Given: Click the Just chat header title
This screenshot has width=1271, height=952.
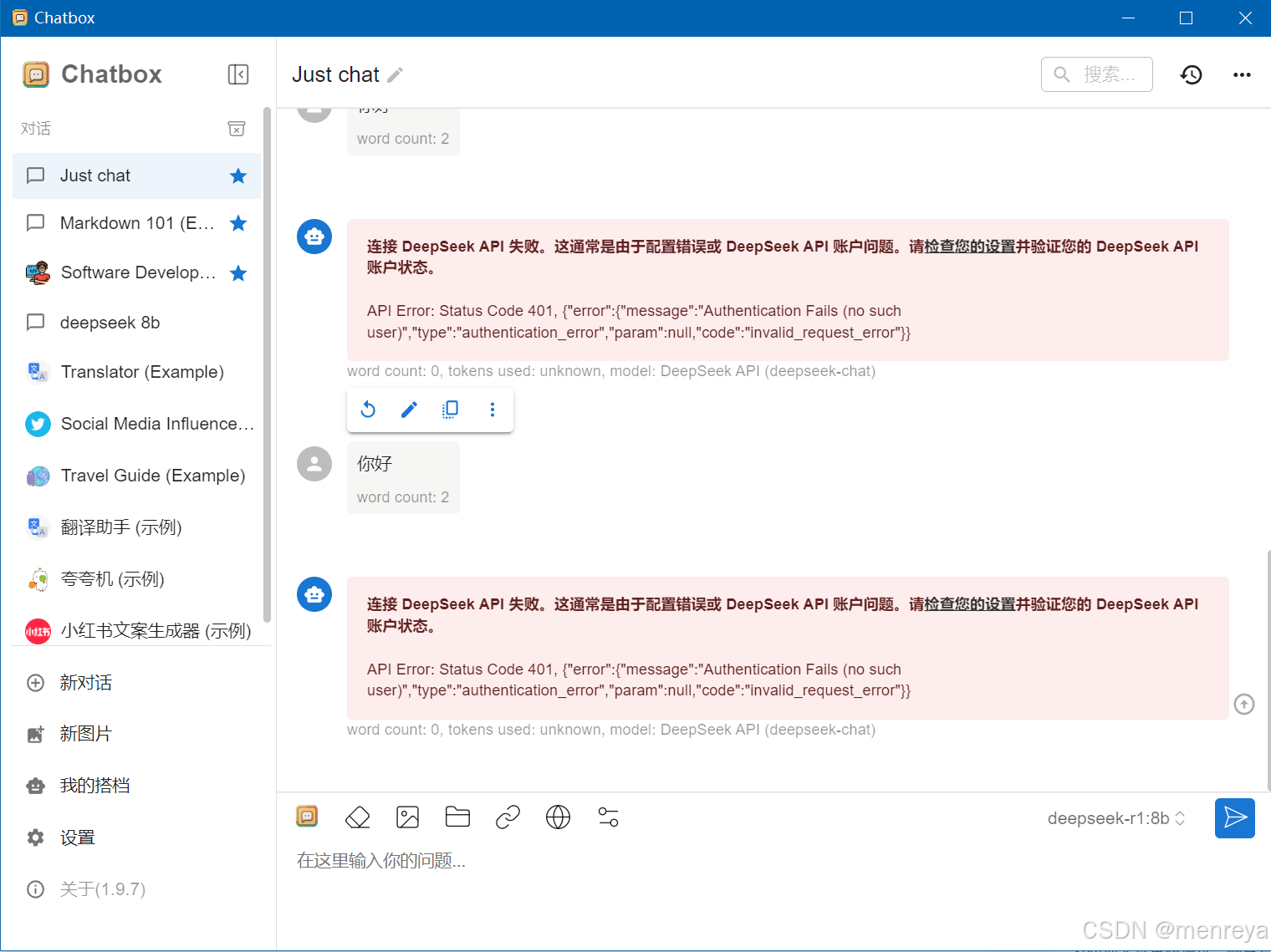Looking at the screenshot, I should pyautogui.click(x=335, y=74).
